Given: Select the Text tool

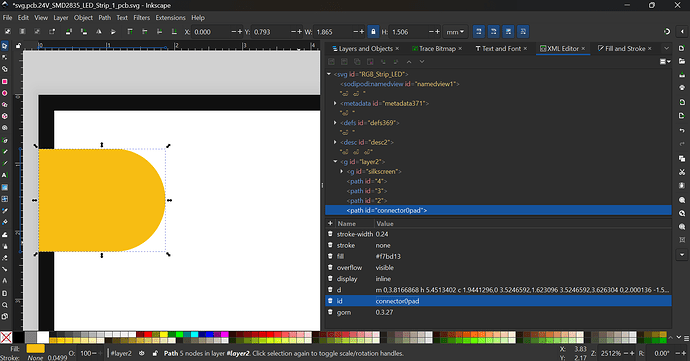Looking at the screenshot, I should pyautogui.click(x=5, y=175).
